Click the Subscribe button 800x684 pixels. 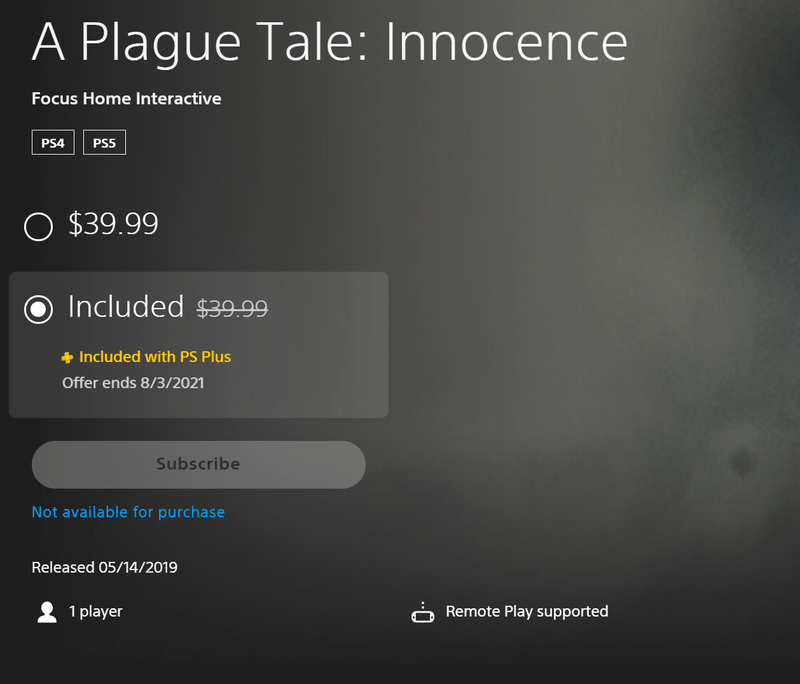pos(198,464)
